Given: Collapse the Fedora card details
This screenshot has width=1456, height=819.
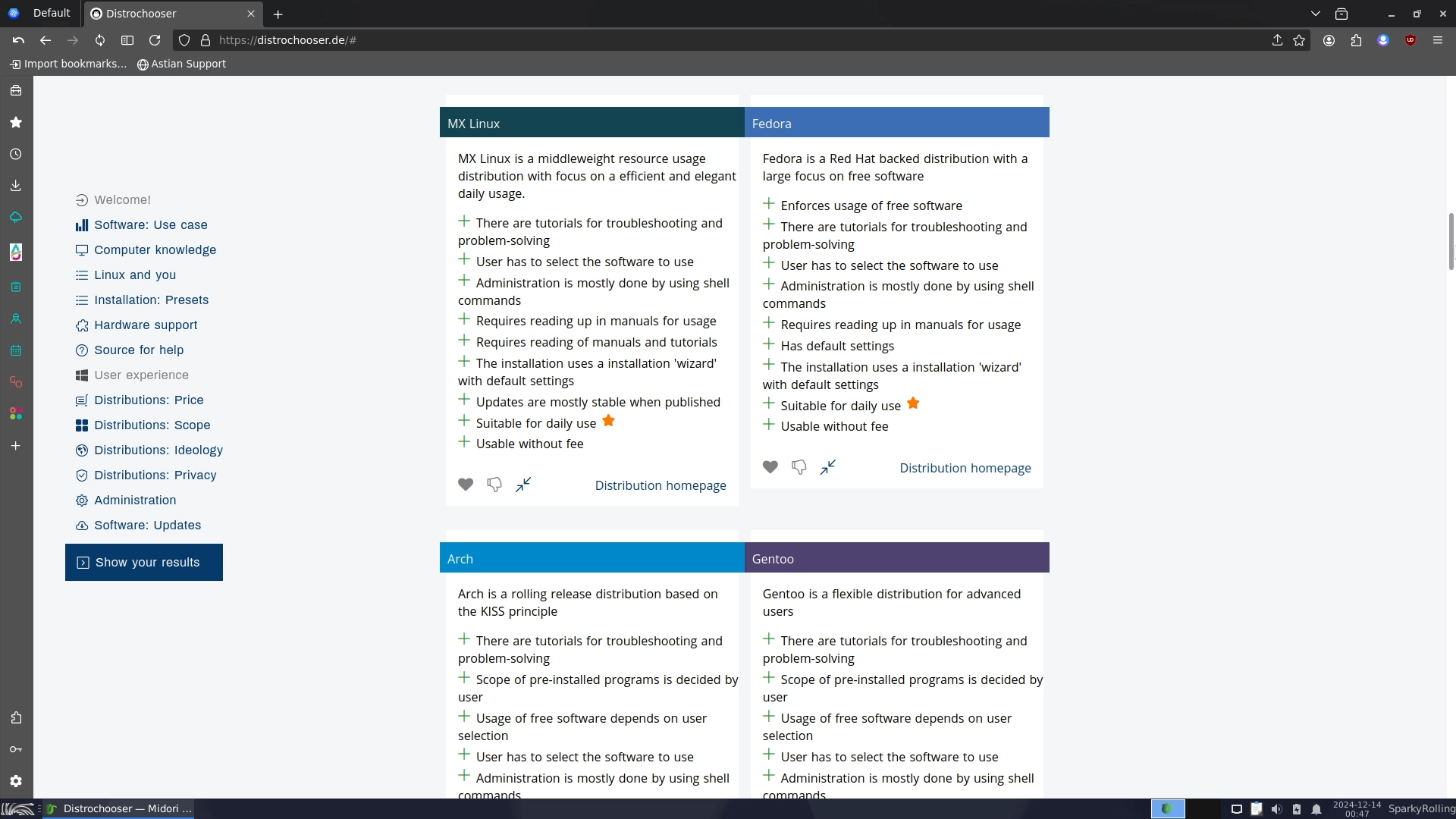Looking at the screenshot, I should [x=828, y=467].
